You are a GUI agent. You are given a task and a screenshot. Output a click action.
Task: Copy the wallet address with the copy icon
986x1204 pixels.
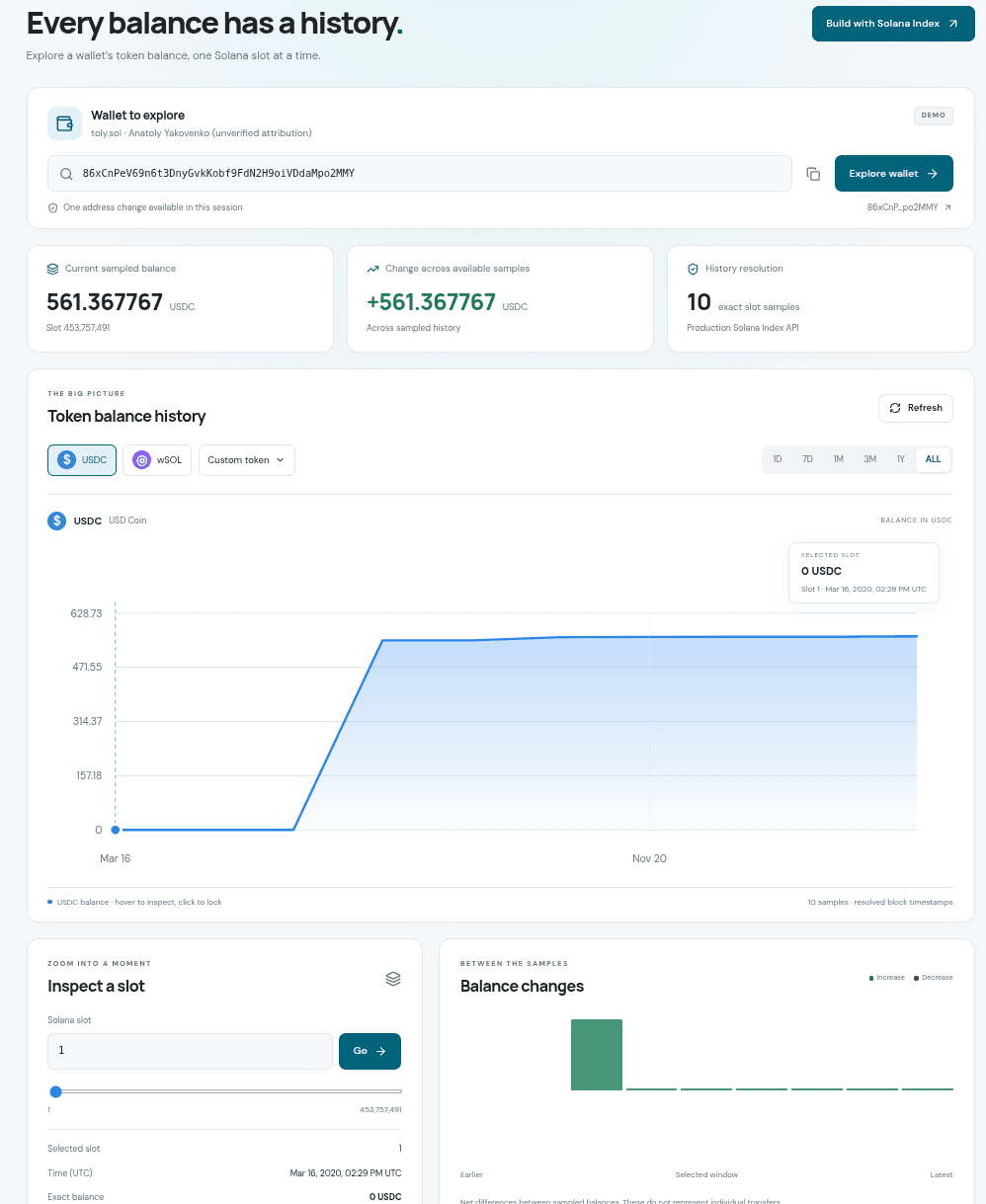pos(813,174)
